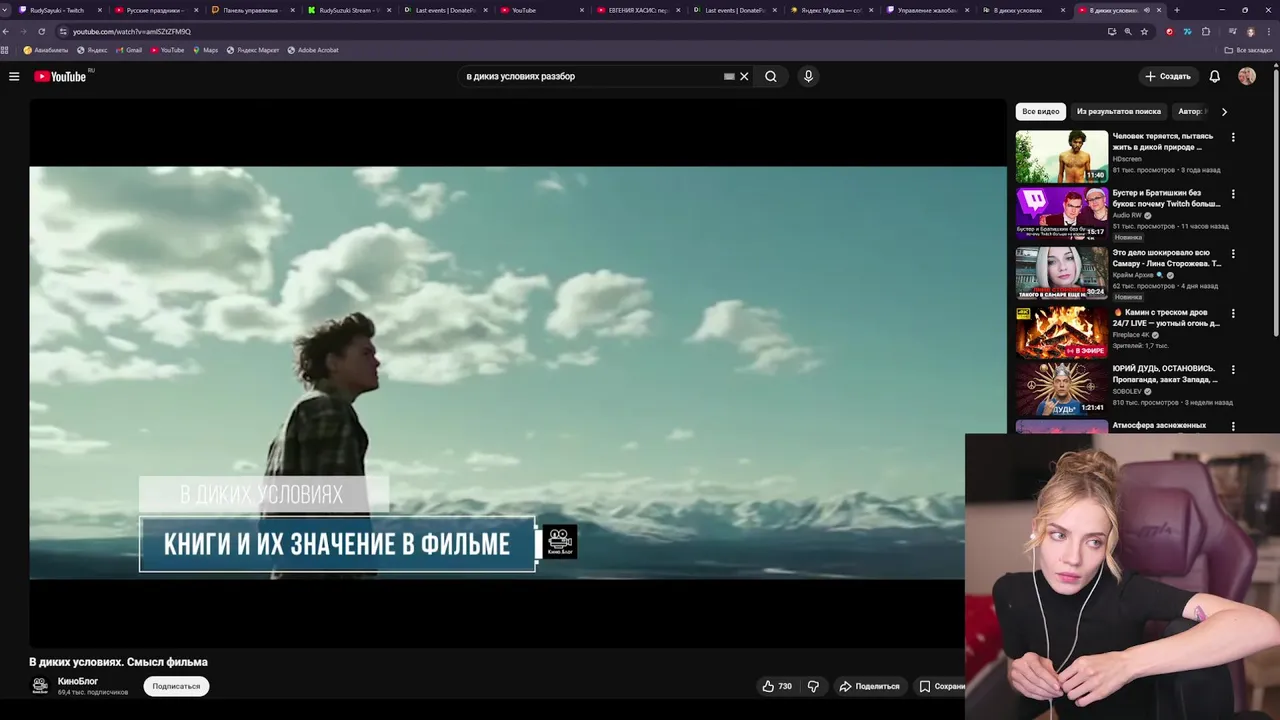Screen dimensions: 1280x720
Task: Go back to previous page
Action: 8,31
